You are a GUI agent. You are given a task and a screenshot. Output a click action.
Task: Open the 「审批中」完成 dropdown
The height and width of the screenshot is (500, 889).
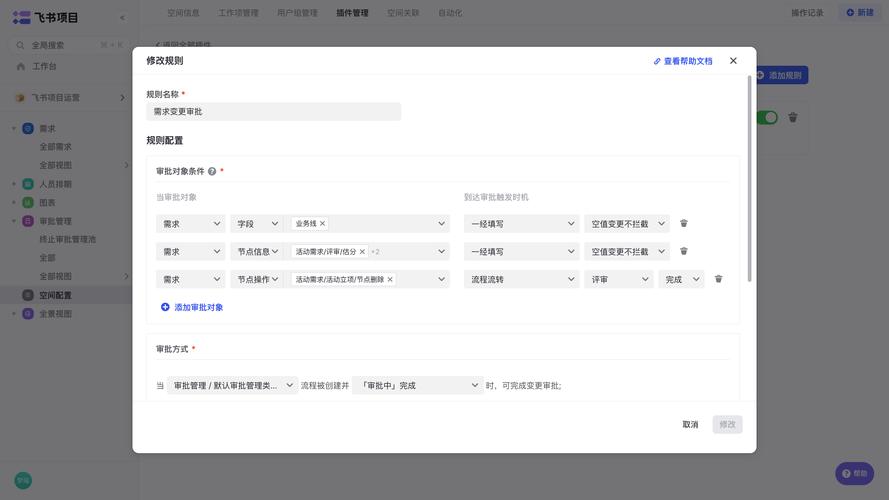coord(418,385)
